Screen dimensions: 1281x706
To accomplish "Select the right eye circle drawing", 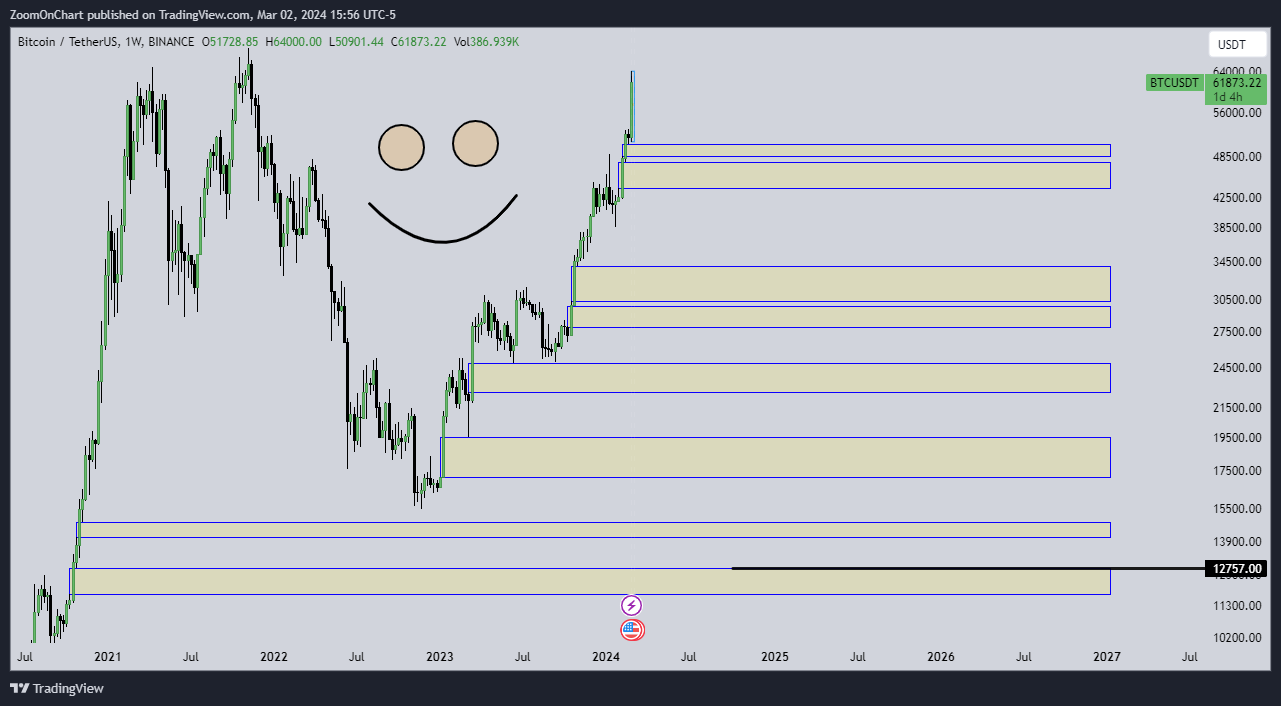I will click(475, 143).
